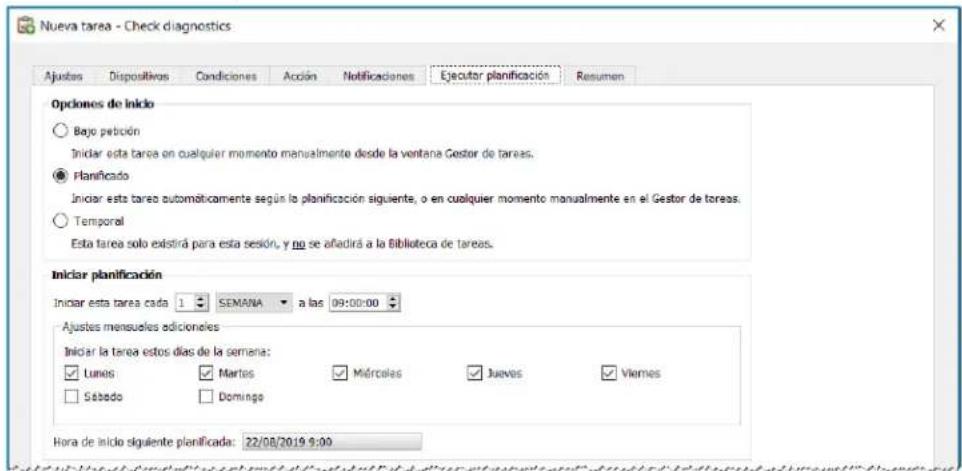Uncheck the Martes checkbox

pyautogui.click(x=206, y=373)
